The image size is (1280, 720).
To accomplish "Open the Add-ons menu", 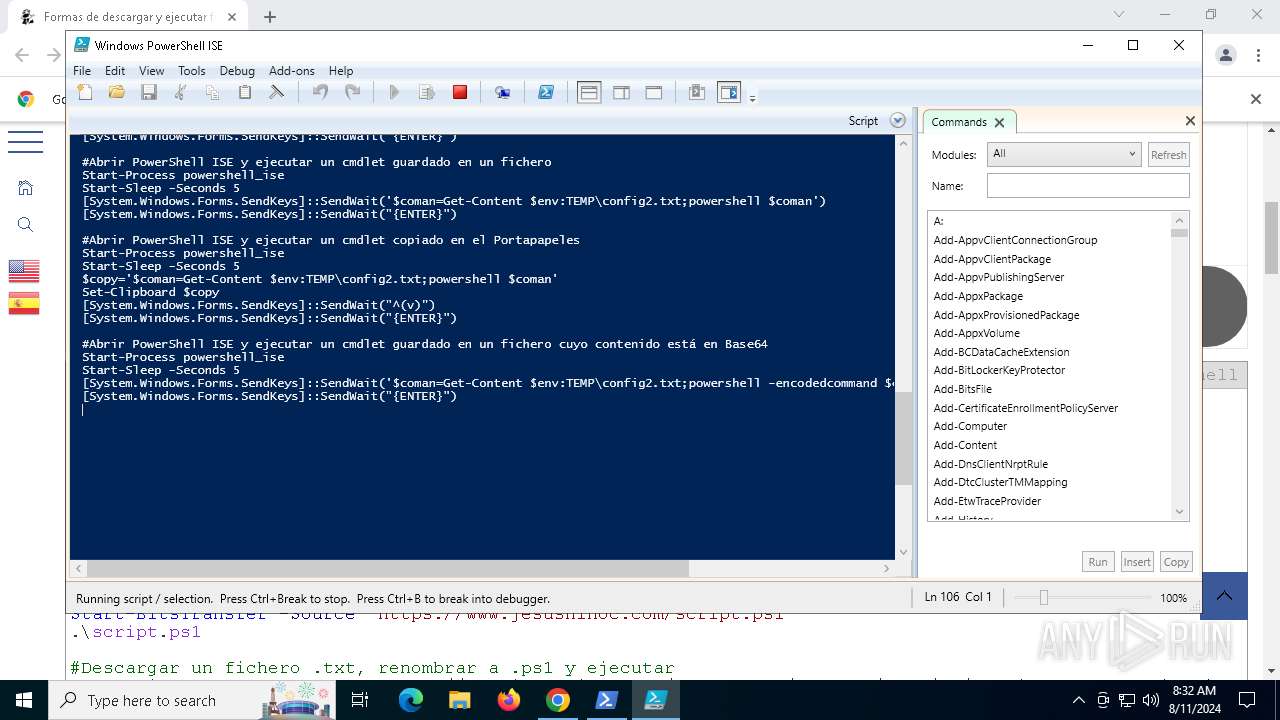I will 291,70.
